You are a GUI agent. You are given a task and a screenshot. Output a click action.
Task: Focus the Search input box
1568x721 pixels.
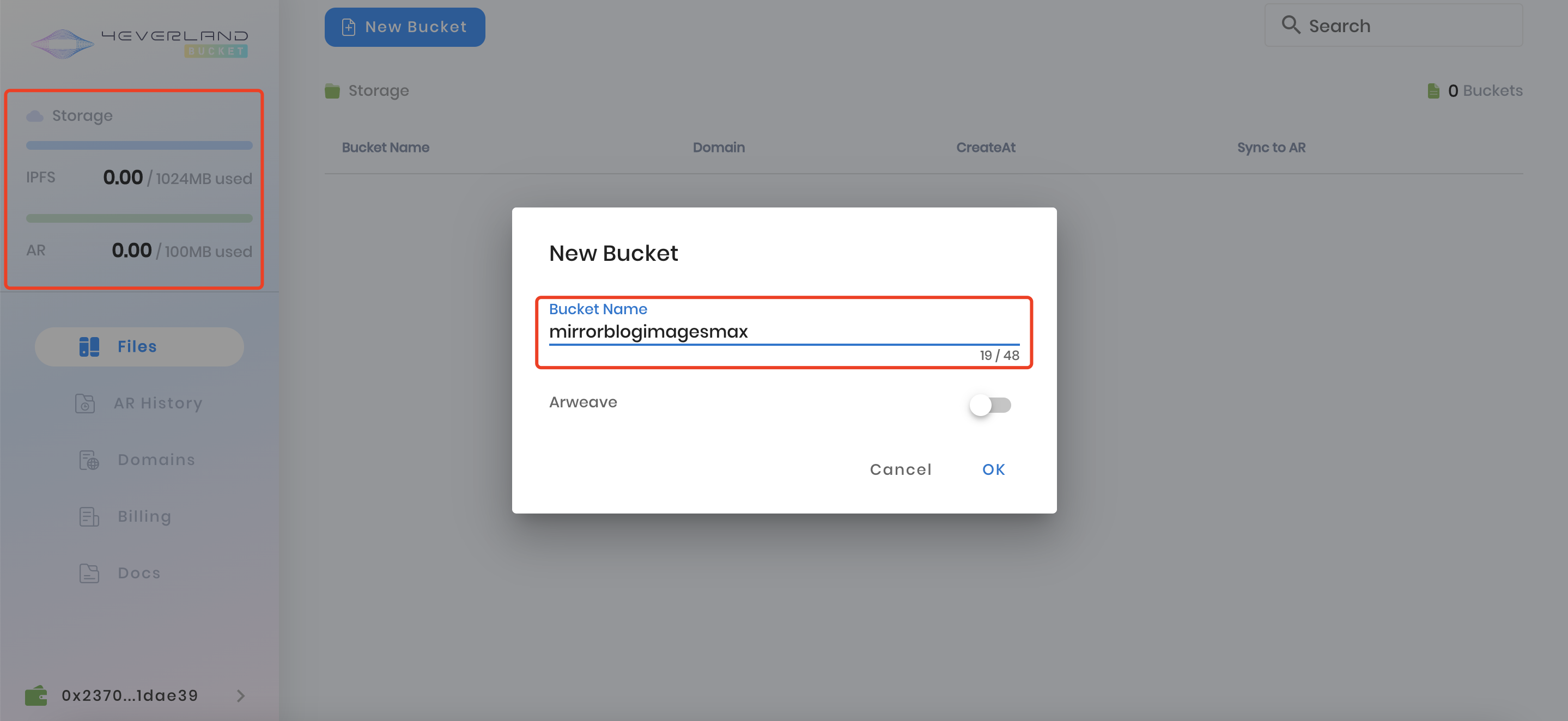(x=1393, y=26)
